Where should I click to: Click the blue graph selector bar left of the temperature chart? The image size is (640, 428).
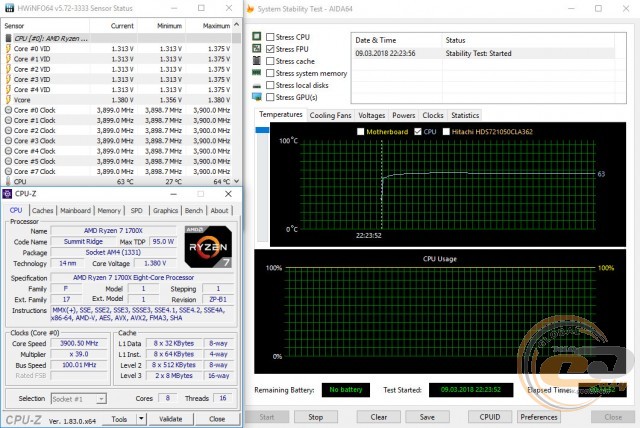(x=262, y=130)
